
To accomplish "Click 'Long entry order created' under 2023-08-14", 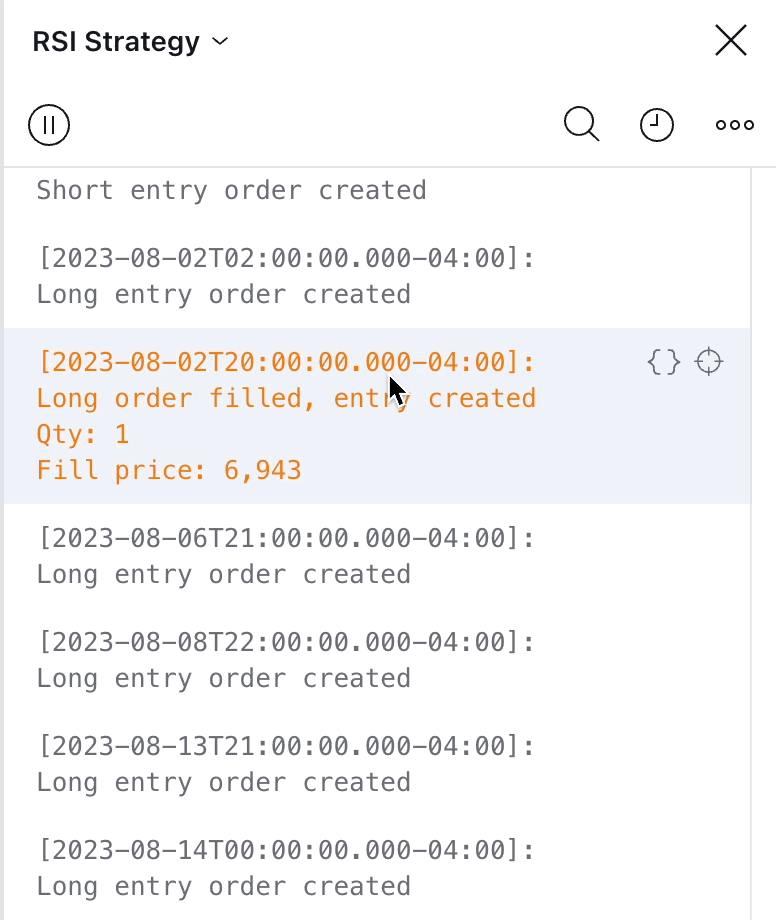I will [x=223, y=886].
